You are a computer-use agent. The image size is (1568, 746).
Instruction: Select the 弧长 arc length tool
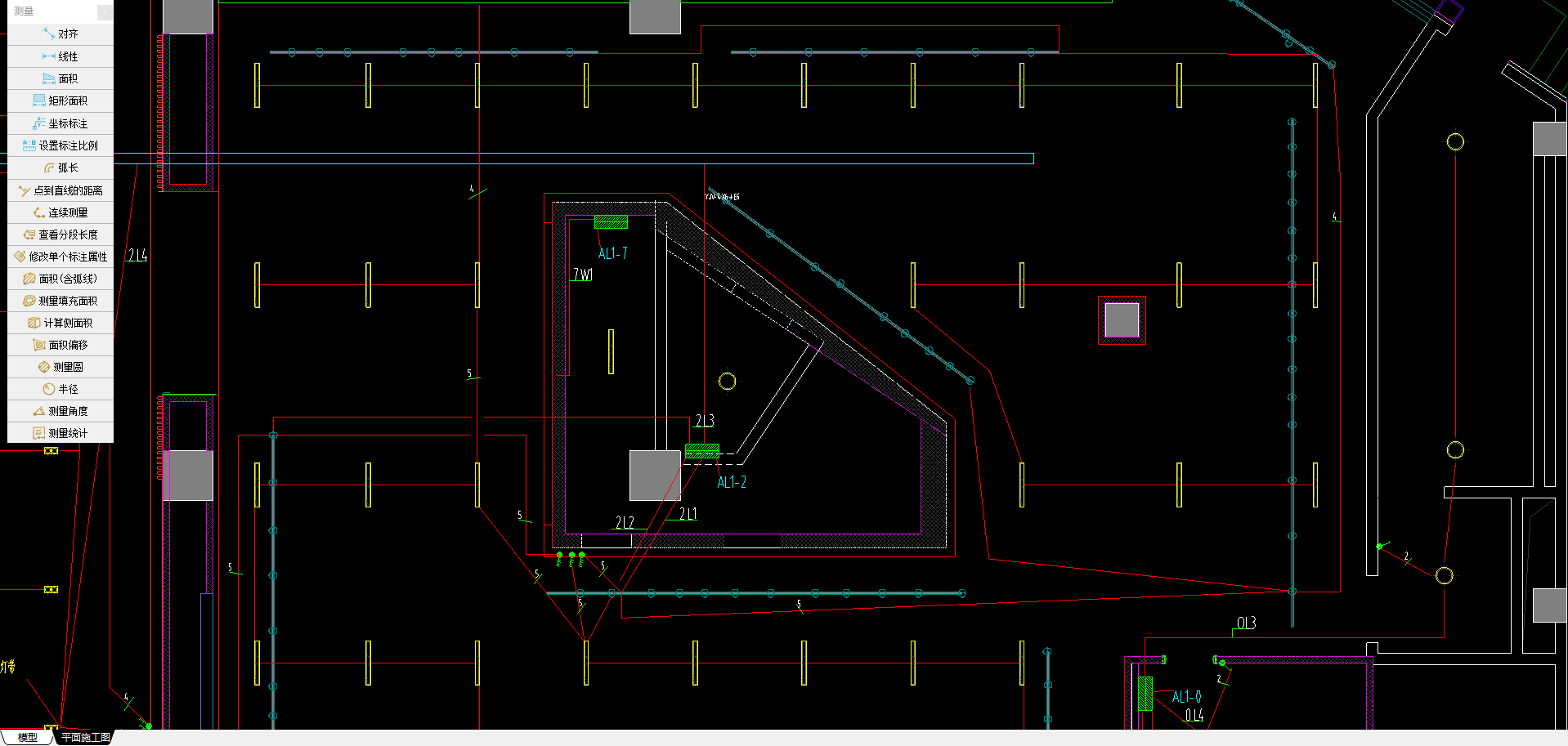[60, 168]
